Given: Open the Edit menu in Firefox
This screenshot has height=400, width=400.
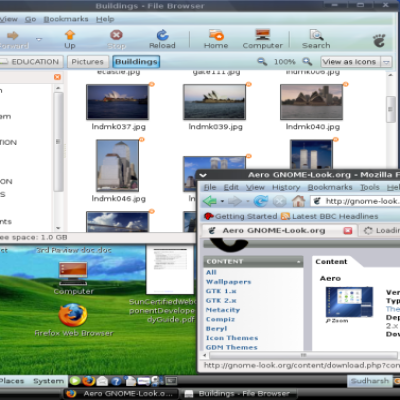Looking at the screenshot, I should point(231,187).
